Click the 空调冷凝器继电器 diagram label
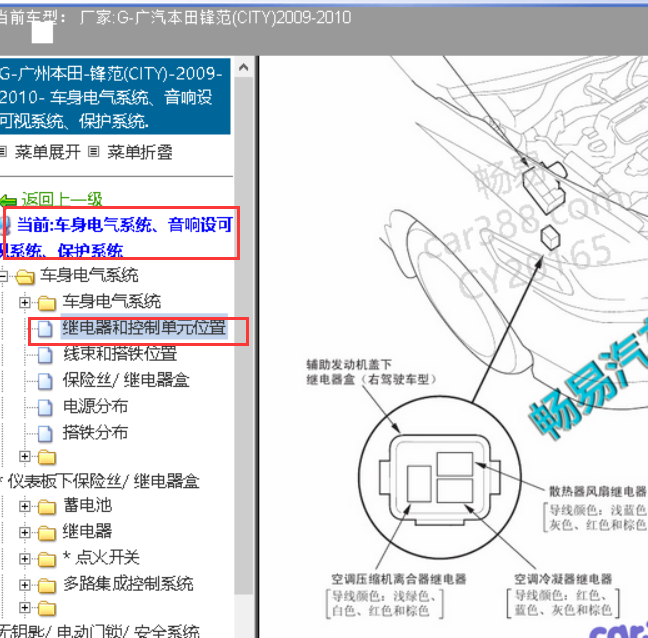Screen dimensions: 648x638 click(563, 579)
